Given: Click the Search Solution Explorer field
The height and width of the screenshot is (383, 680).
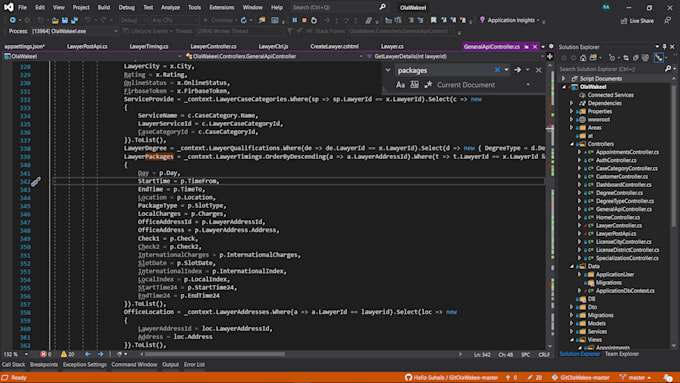Looking at the screenshot, I should [x=611, y=69].
